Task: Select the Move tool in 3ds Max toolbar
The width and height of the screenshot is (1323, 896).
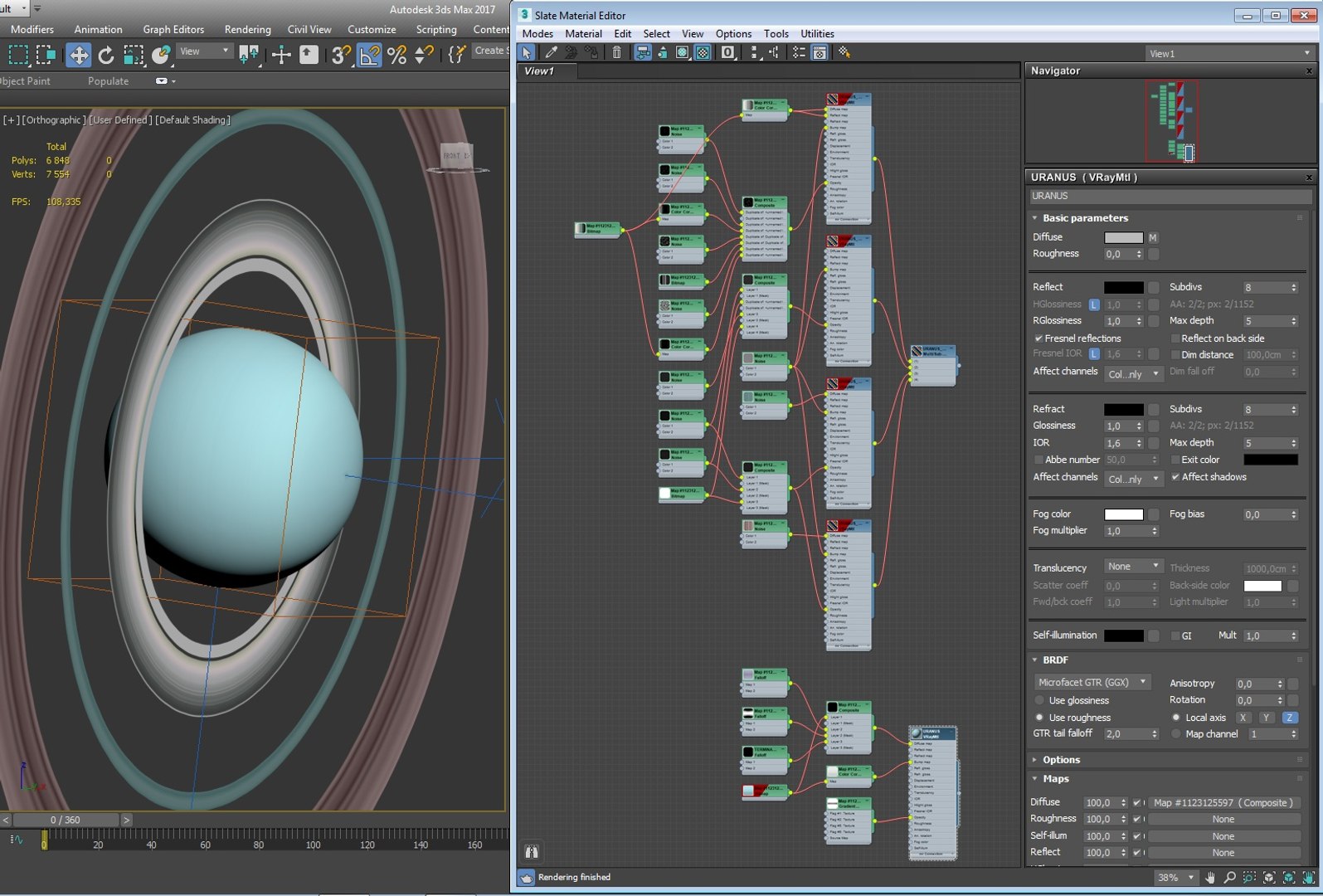Action: (x=79, y=55)
